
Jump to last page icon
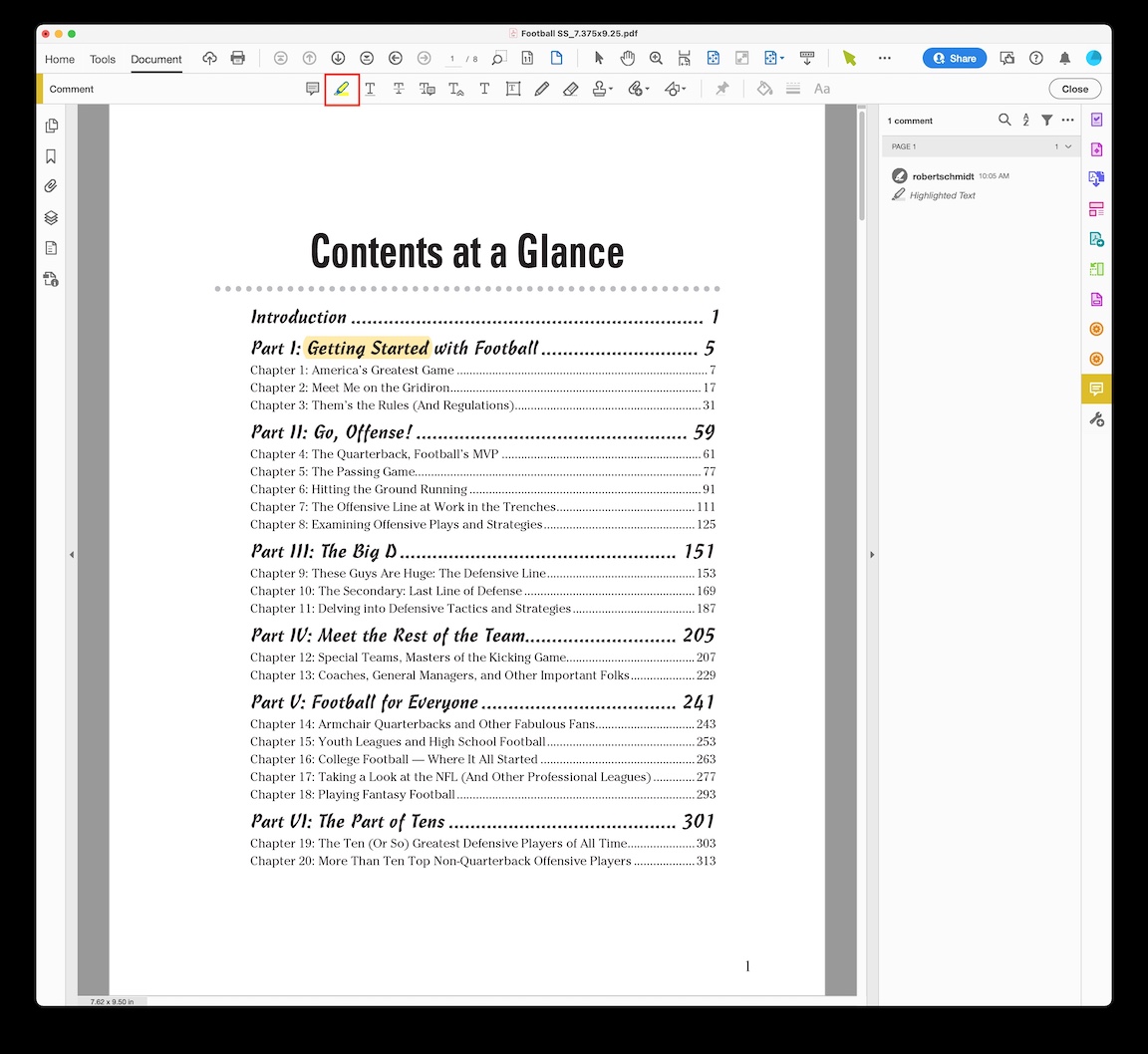click(x=367, y=58)
